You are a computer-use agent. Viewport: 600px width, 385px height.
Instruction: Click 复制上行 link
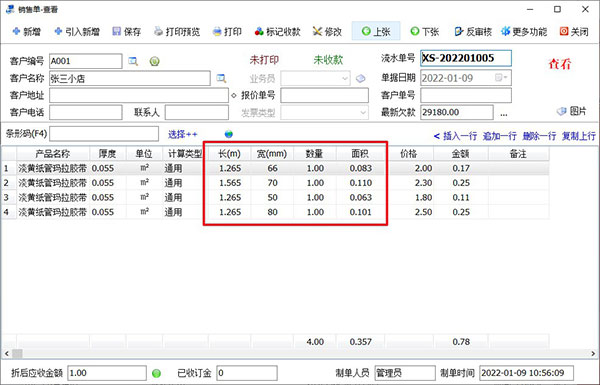coord(579,136)
